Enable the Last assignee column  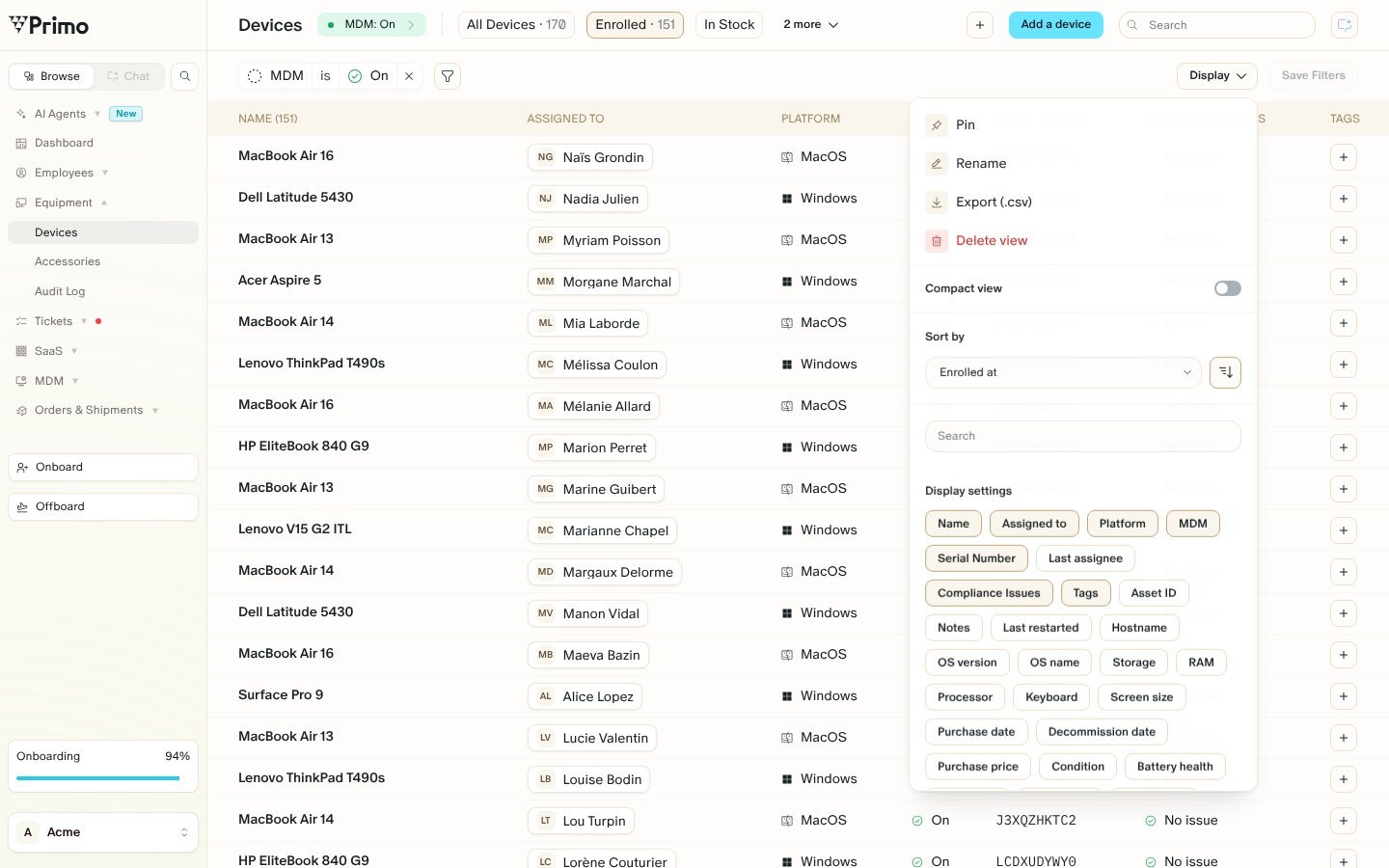[1085, 558]
